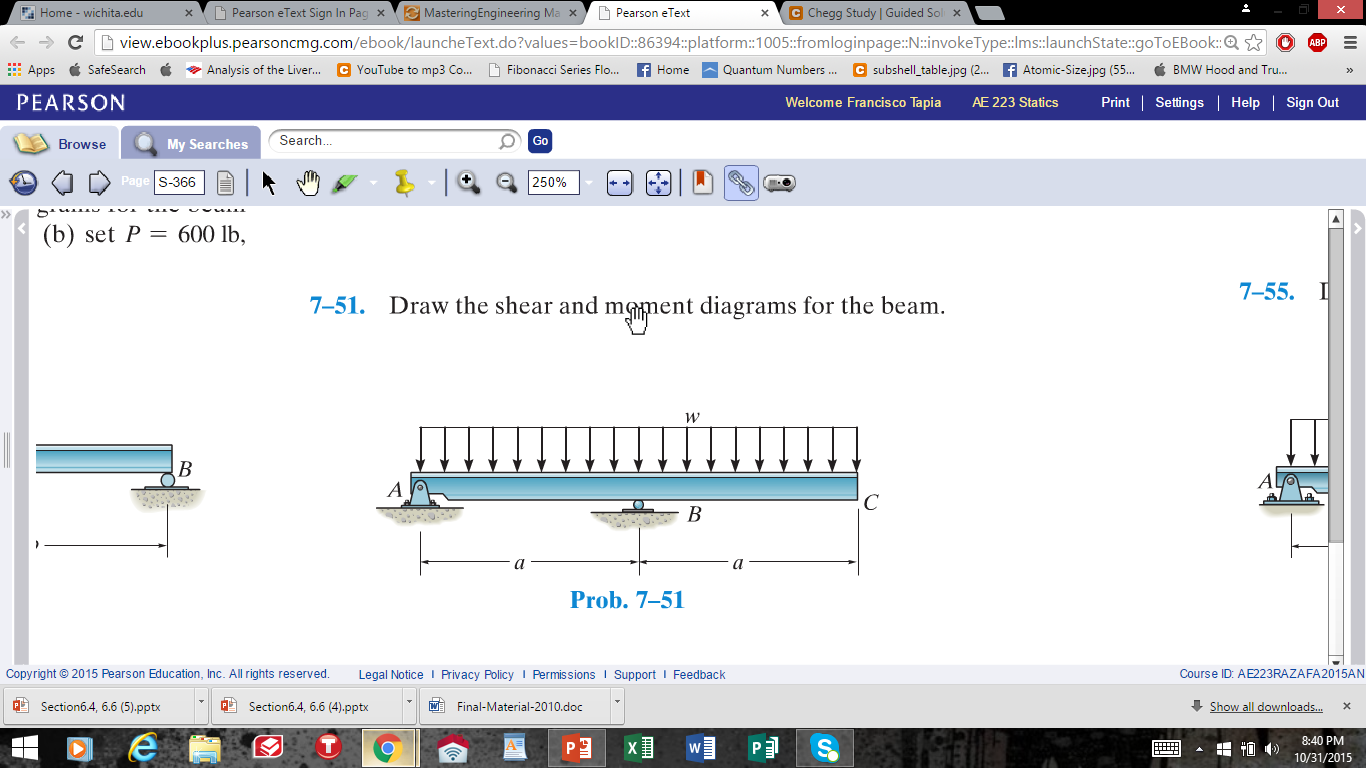Click the page number field S-366
The image size is (1366, 768).
click(180, 182)
